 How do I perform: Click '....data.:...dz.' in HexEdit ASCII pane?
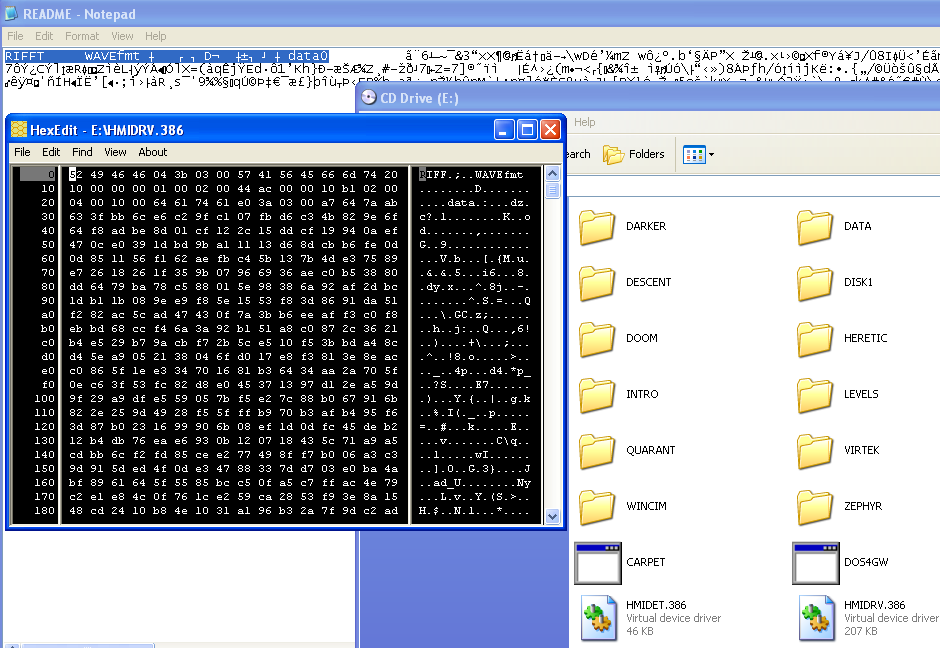[474, 203]
